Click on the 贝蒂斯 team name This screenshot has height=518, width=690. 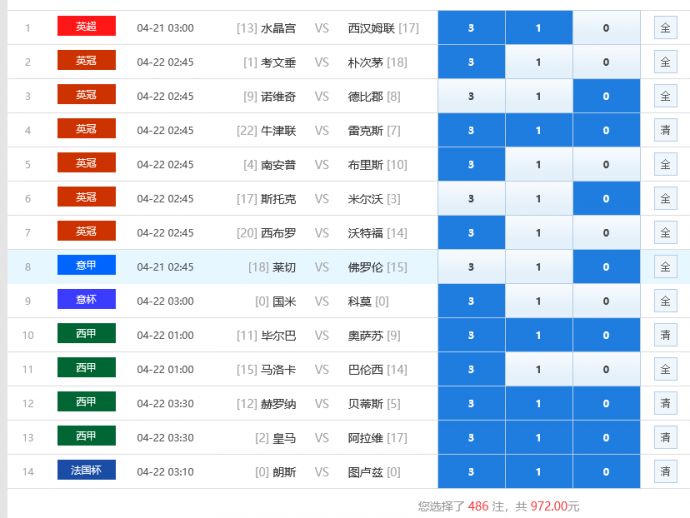(364, 403)
